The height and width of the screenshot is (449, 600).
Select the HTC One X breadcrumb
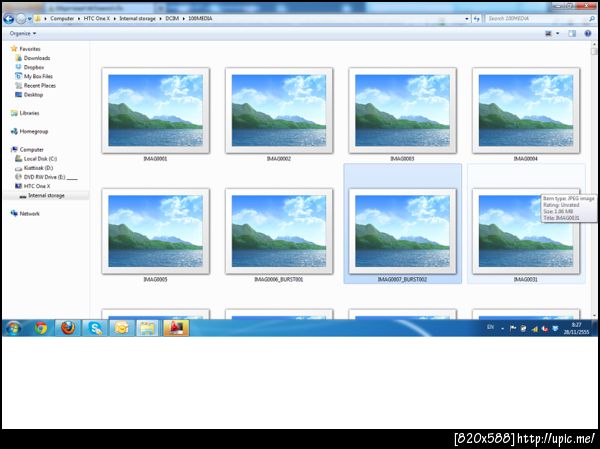[x=96, y=18]
